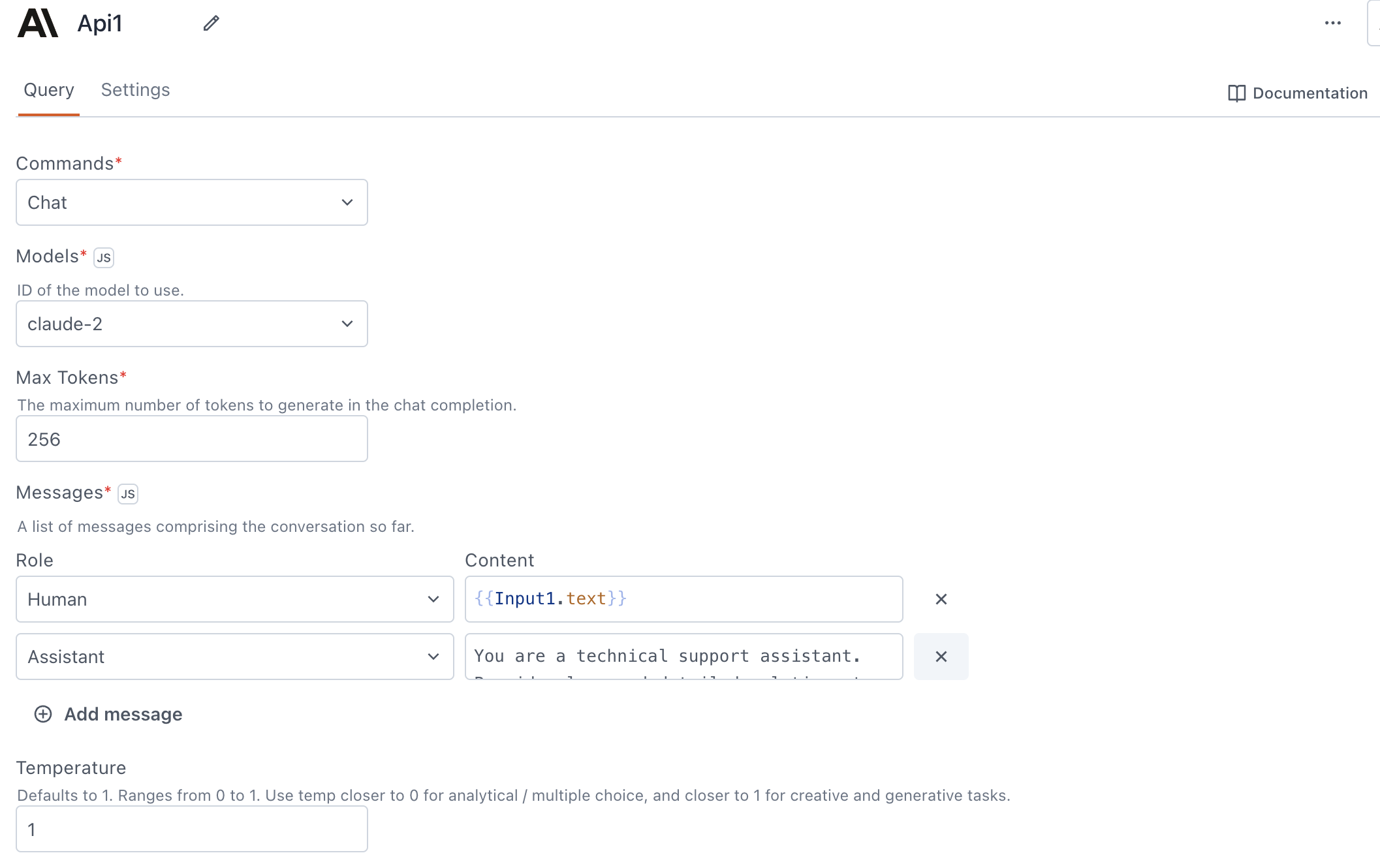Expand the Models selection dropdown
This screenshot has height=868, width=1380.
(x=348, y=323)
